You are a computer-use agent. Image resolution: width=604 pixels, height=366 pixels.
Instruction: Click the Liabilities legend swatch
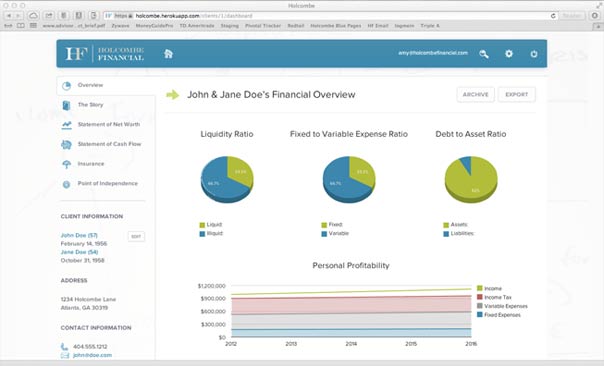coord(446,234)
